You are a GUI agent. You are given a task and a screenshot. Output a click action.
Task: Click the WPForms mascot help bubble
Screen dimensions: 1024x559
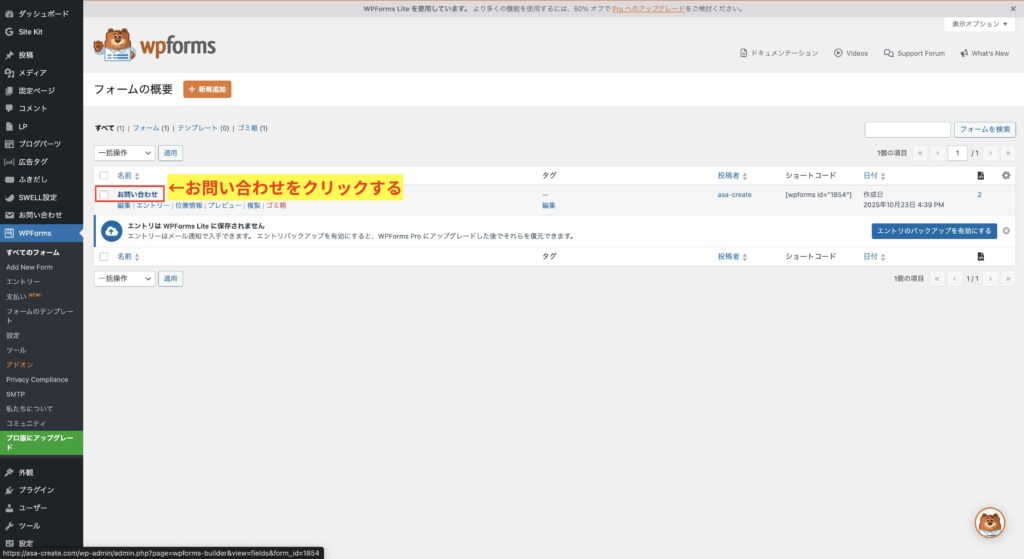(x=989, y=522)
